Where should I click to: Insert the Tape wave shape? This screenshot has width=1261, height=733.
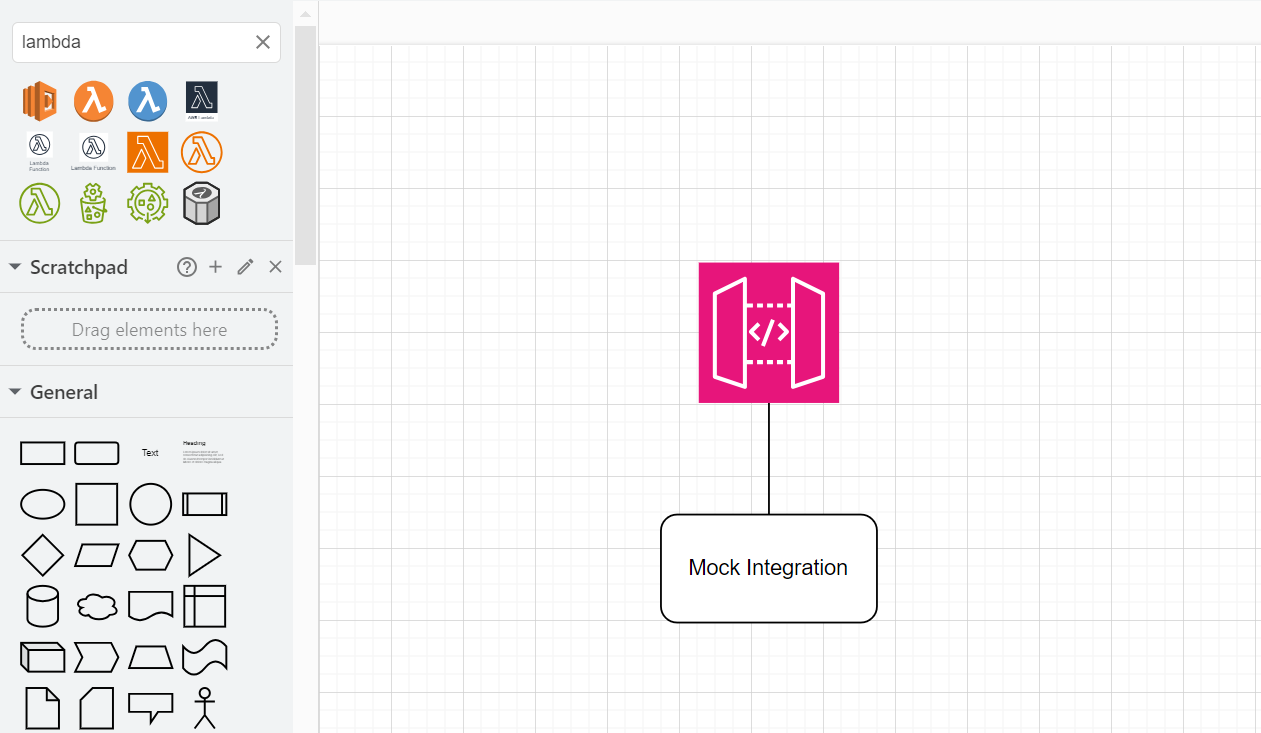pos(205,657)
